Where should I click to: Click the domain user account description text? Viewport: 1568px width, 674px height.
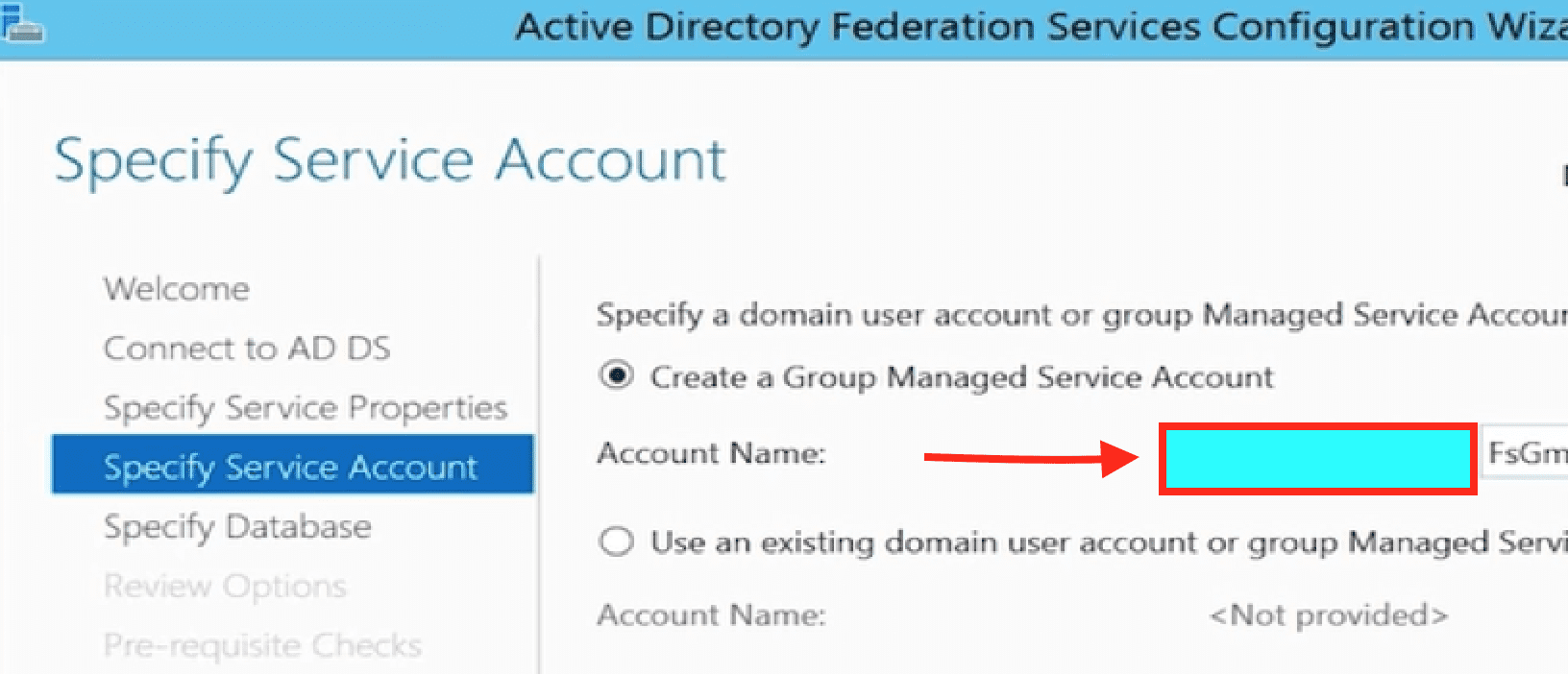click(x=1082, y=315)
